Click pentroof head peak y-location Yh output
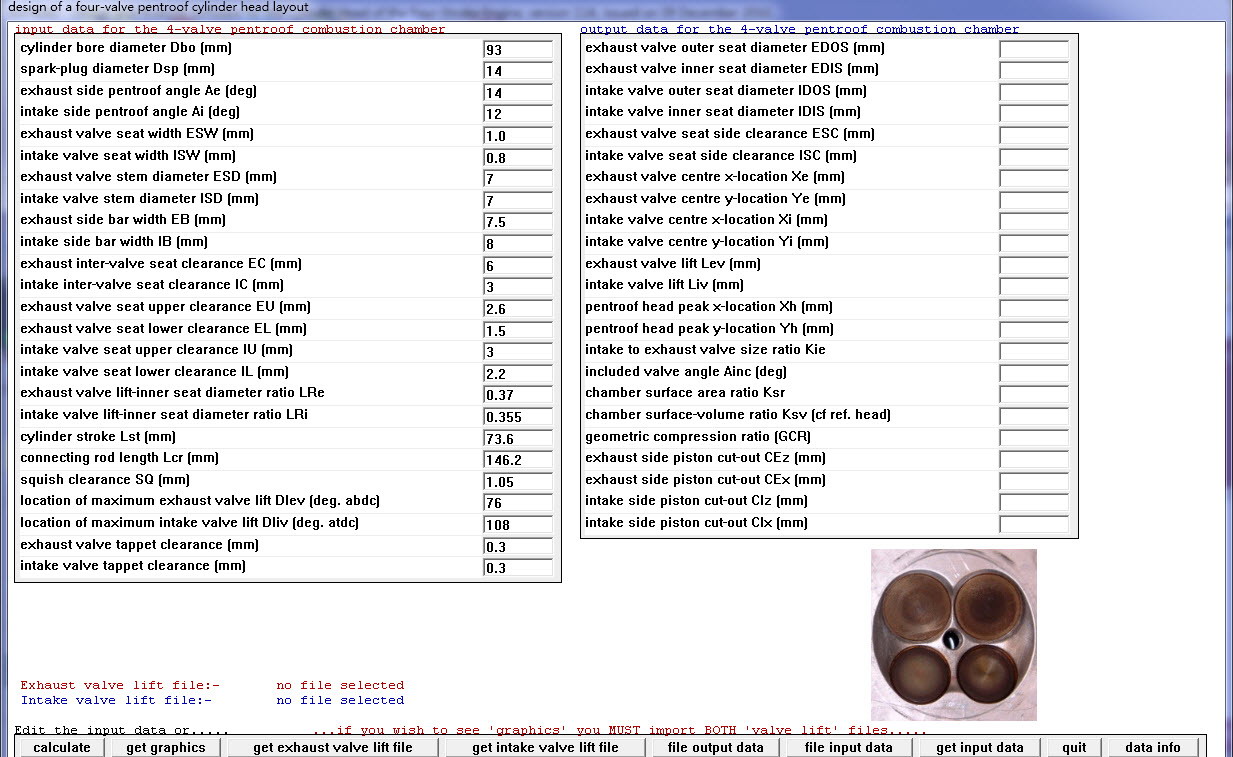The image size is (1233, 757). click(1034, 330)
